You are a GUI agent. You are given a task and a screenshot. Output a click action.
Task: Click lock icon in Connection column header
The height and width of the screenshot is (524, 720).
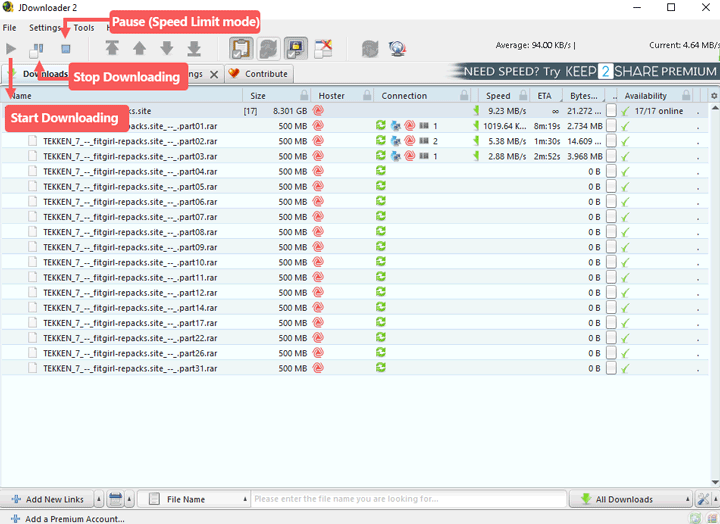tap(464, 95)
